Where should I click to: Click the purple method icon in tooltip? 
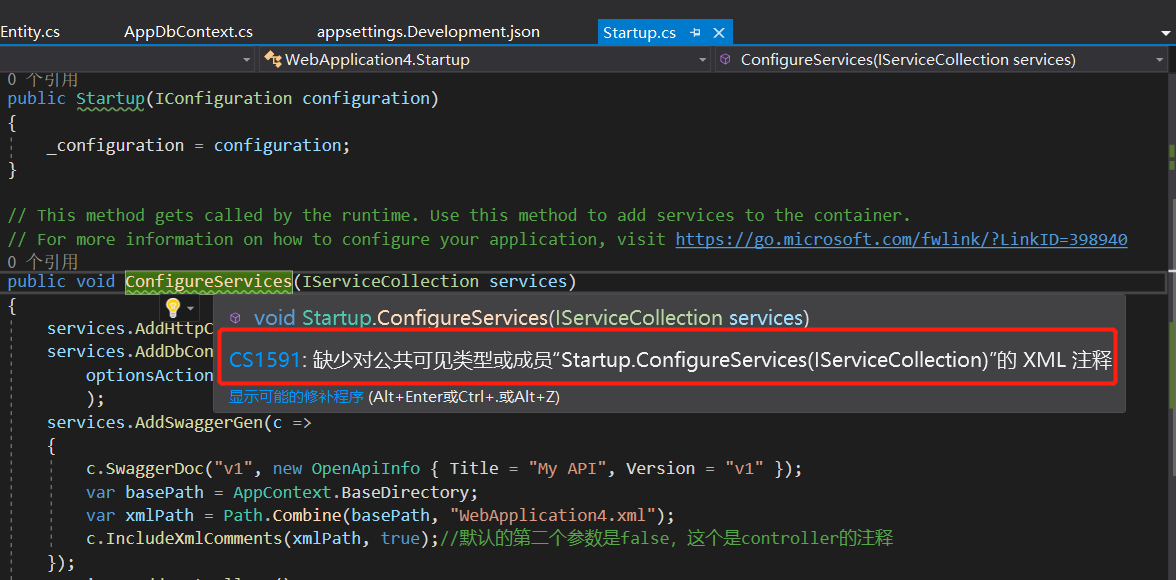(235, 318)
